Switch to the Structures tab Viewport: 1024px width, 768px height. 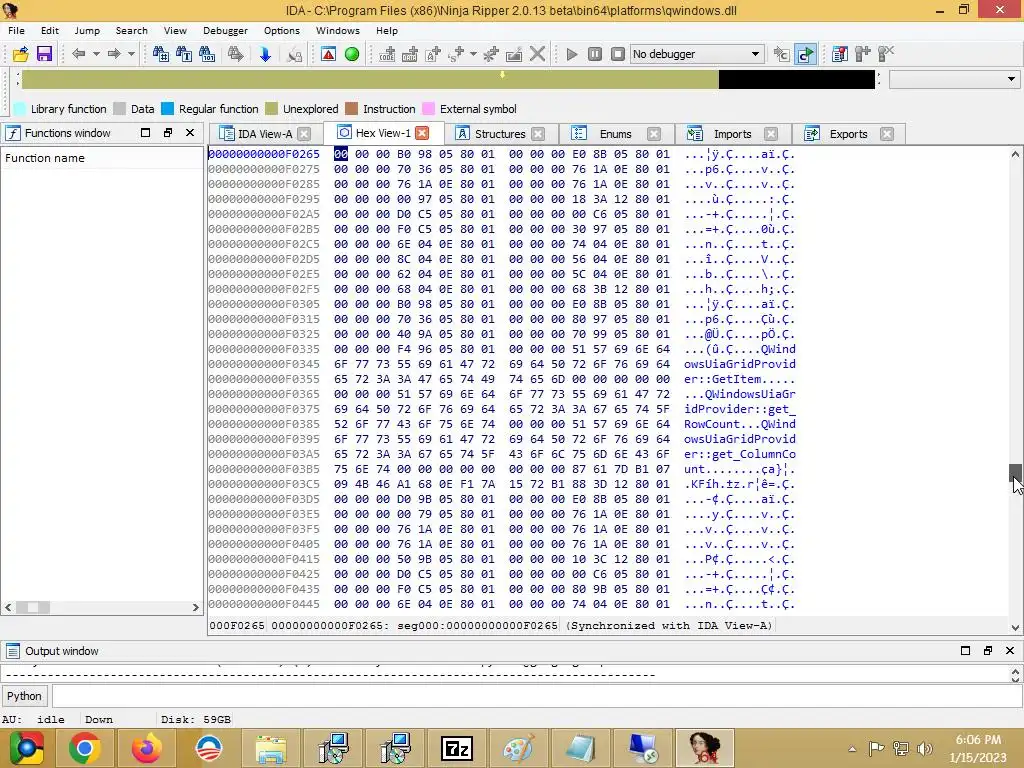500,134
